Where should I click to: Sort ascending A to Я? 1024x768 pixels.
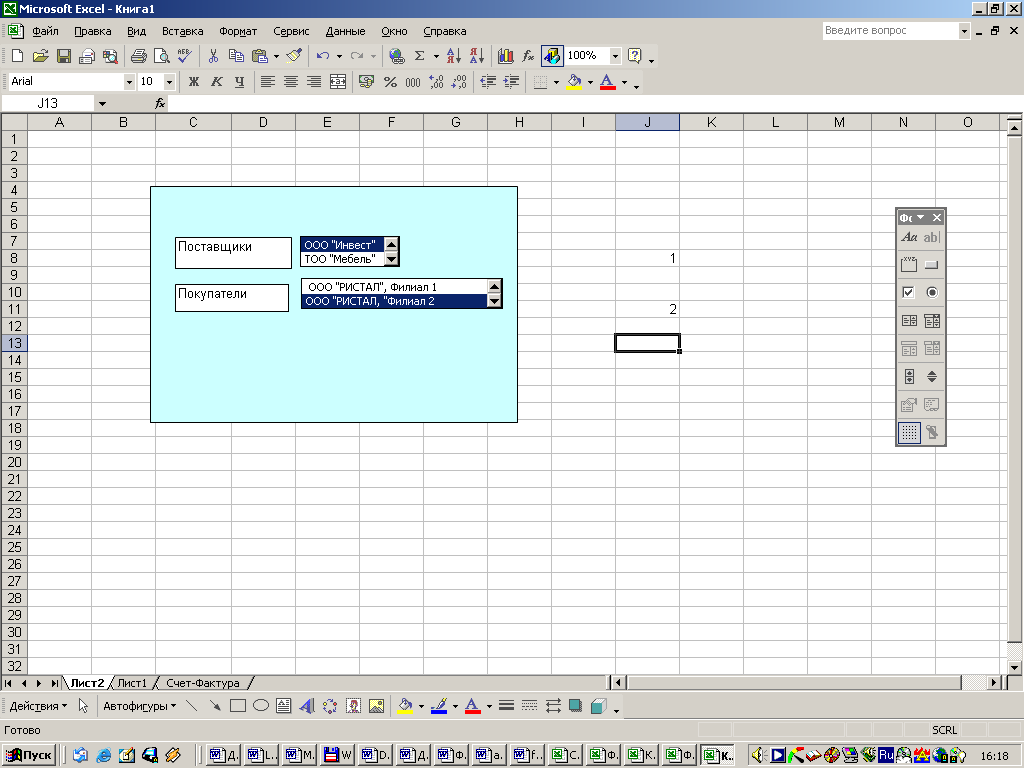[454, 56]
